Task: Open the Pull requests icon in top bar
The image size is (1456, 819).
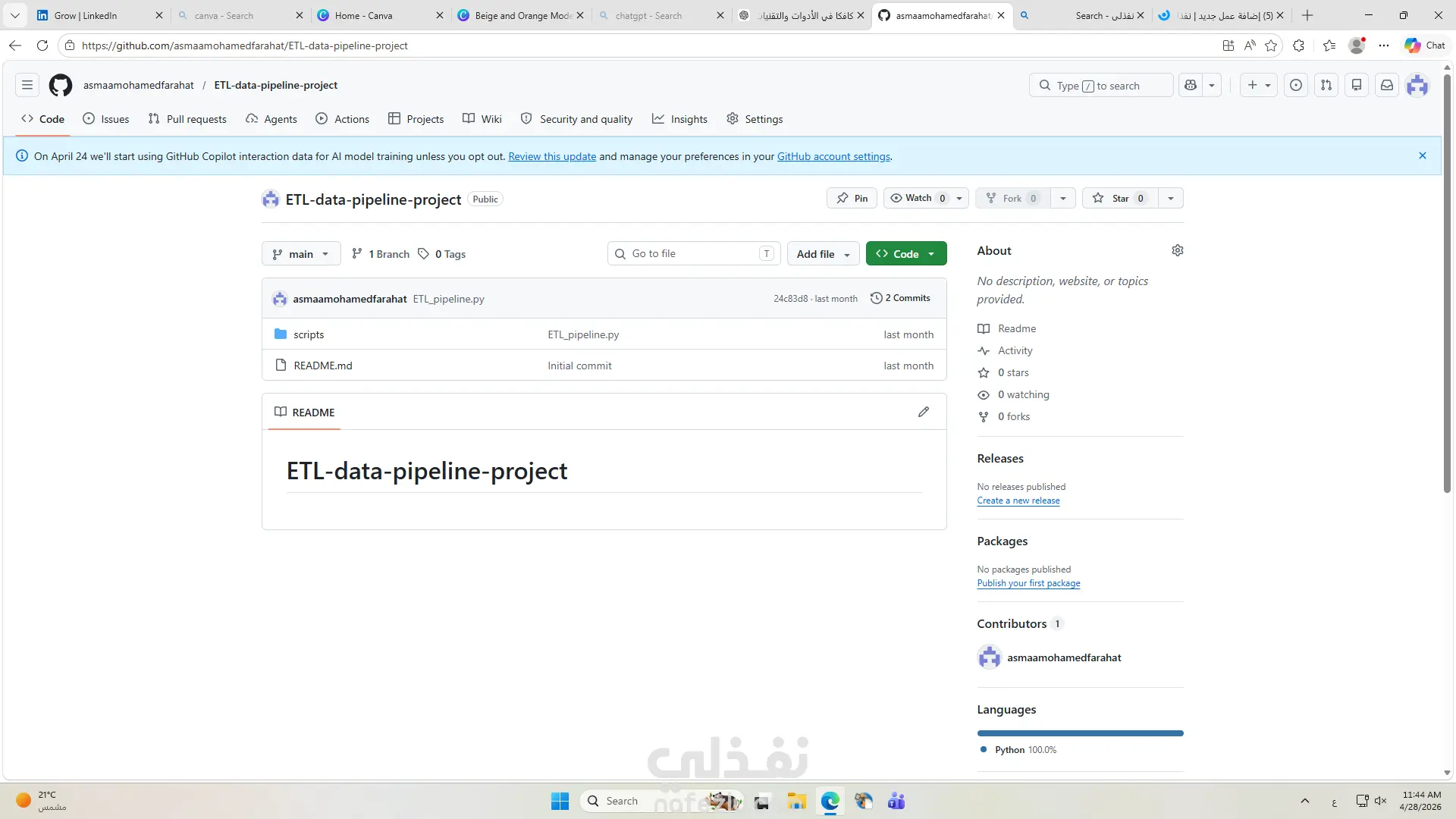Action: coord(1326,85)
